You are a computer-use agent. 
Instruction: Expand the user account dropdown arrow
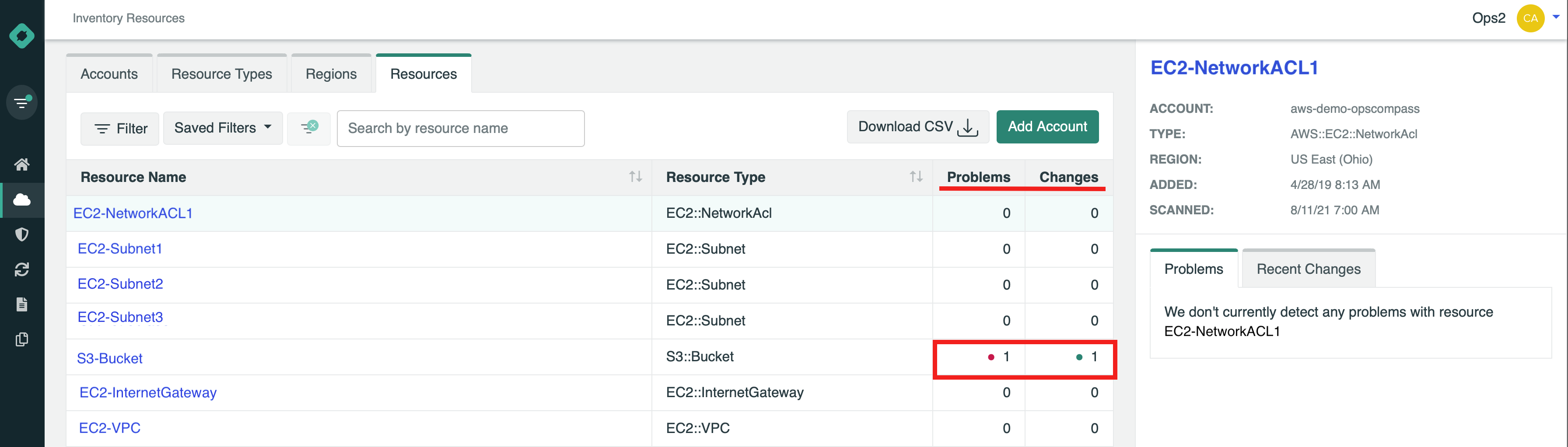click(1556, 17)
